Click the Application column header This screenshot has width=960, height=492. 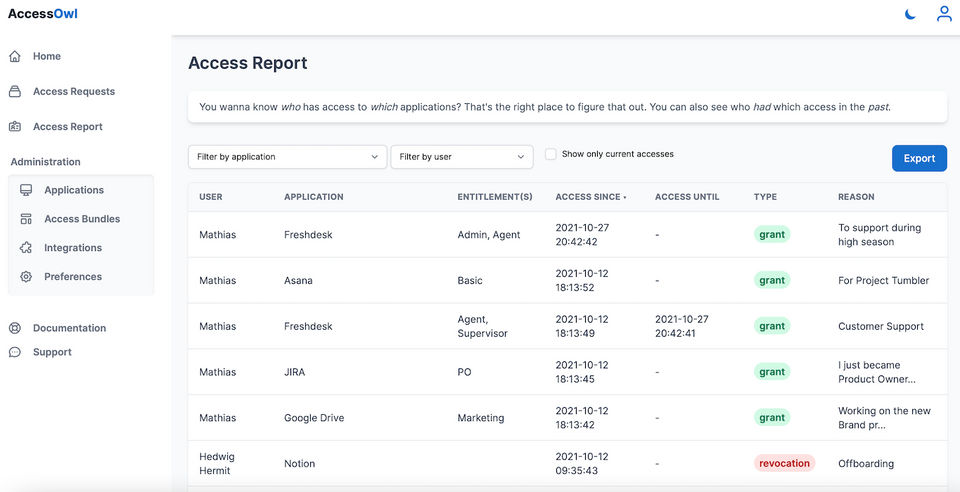tap(313, 197)
